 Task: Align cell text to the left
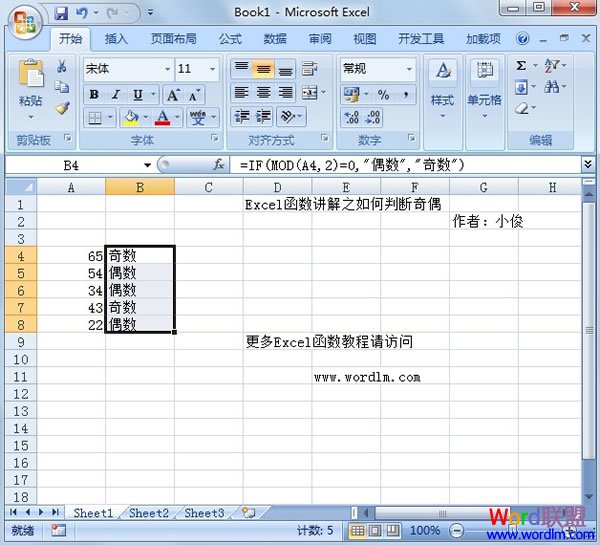coord(241,92)
